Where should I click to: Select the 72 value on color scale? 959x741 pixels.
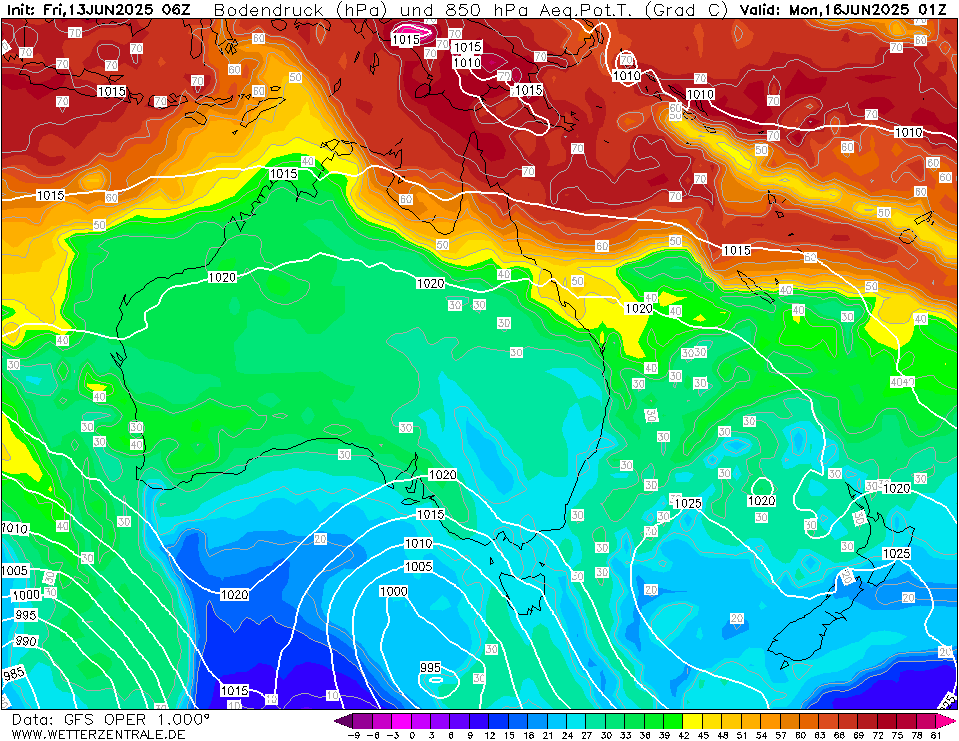click(x=877, y=735)
